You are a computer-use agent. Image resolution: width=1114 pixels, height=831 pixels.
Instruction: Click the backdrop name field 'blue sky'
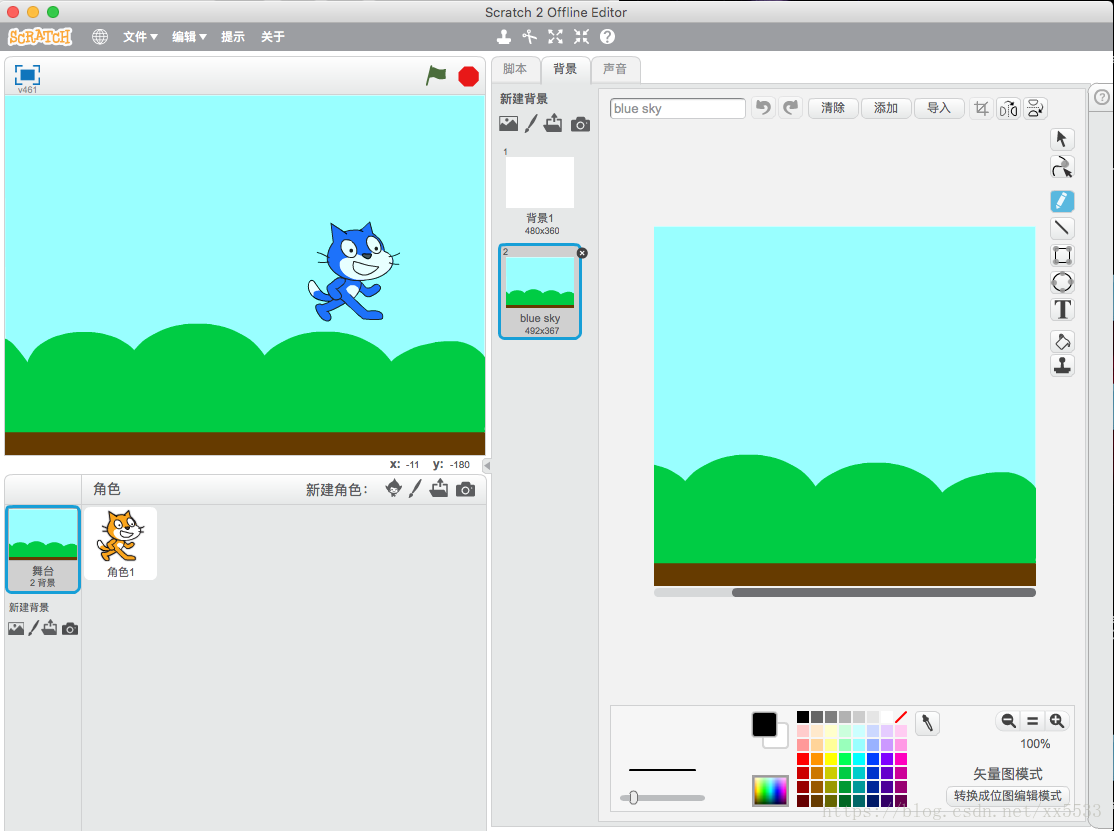677,108
